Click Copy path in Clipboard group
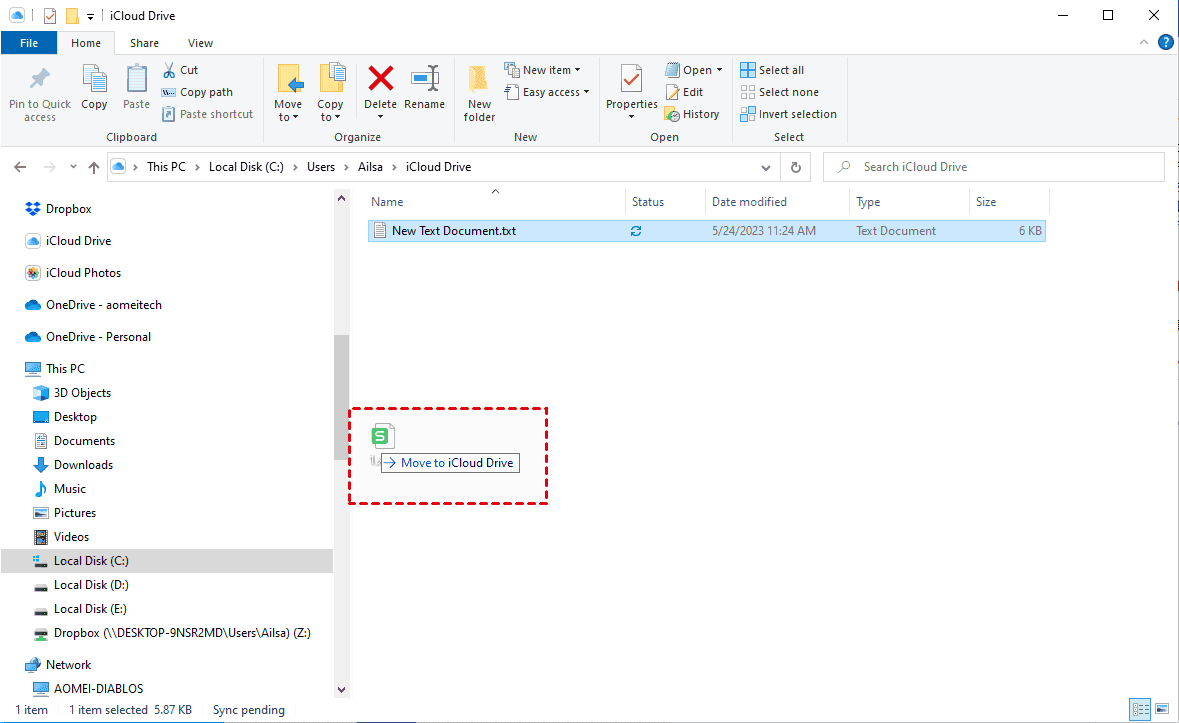The height and width of the screenshot is (723, 1179). pos(197,92)
